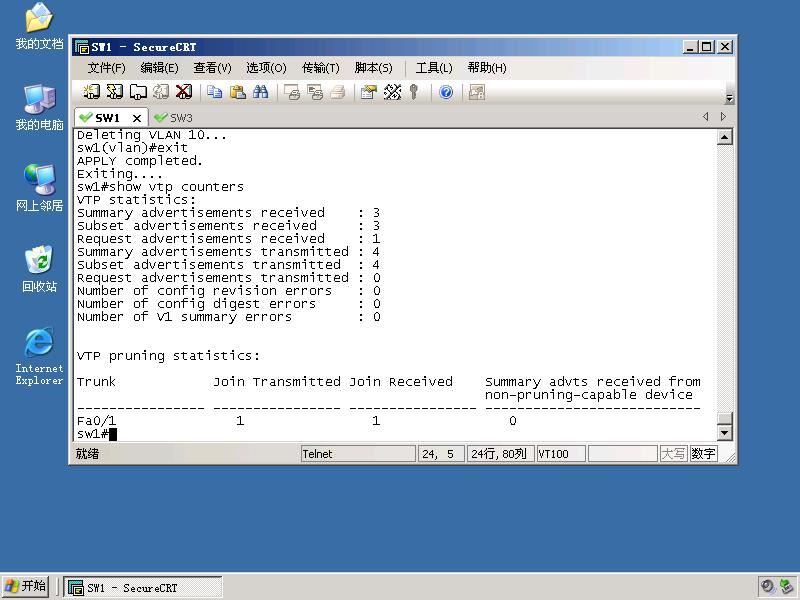
Task: Click the 'VTP pruning statistics:' line
Action: (168, 356)
